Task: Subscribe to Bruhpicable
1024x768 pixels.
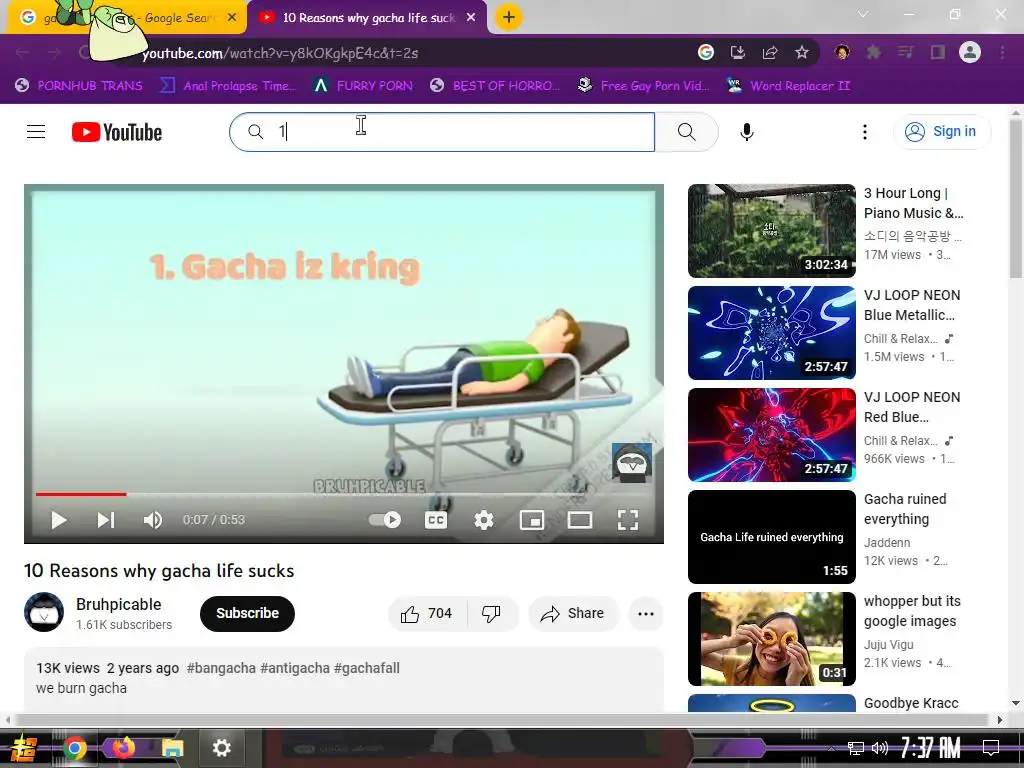Action: 248,613
